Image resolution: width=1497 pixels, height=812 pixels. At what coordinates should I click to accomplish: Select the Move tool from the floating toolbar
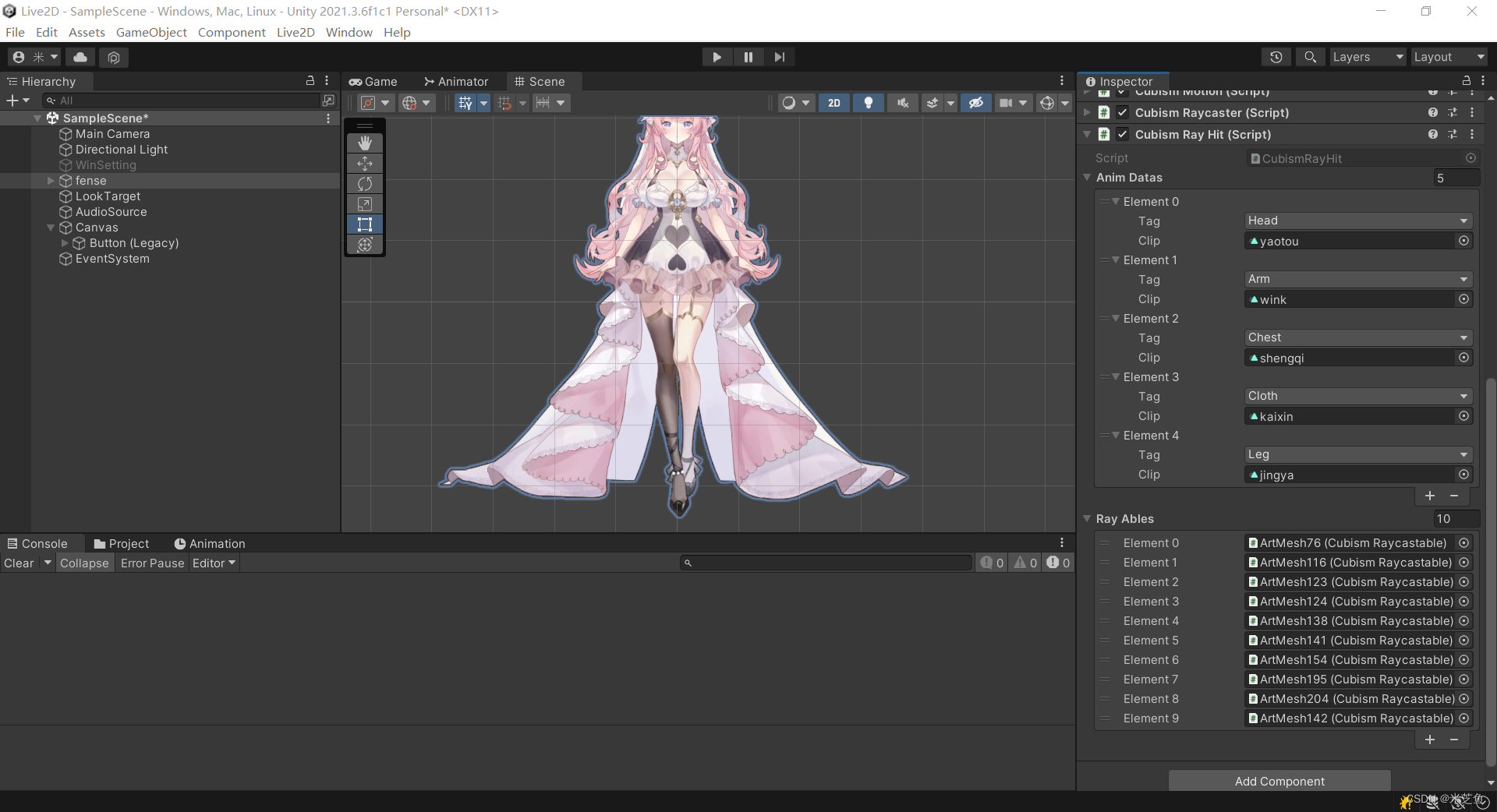pos(364,164)
